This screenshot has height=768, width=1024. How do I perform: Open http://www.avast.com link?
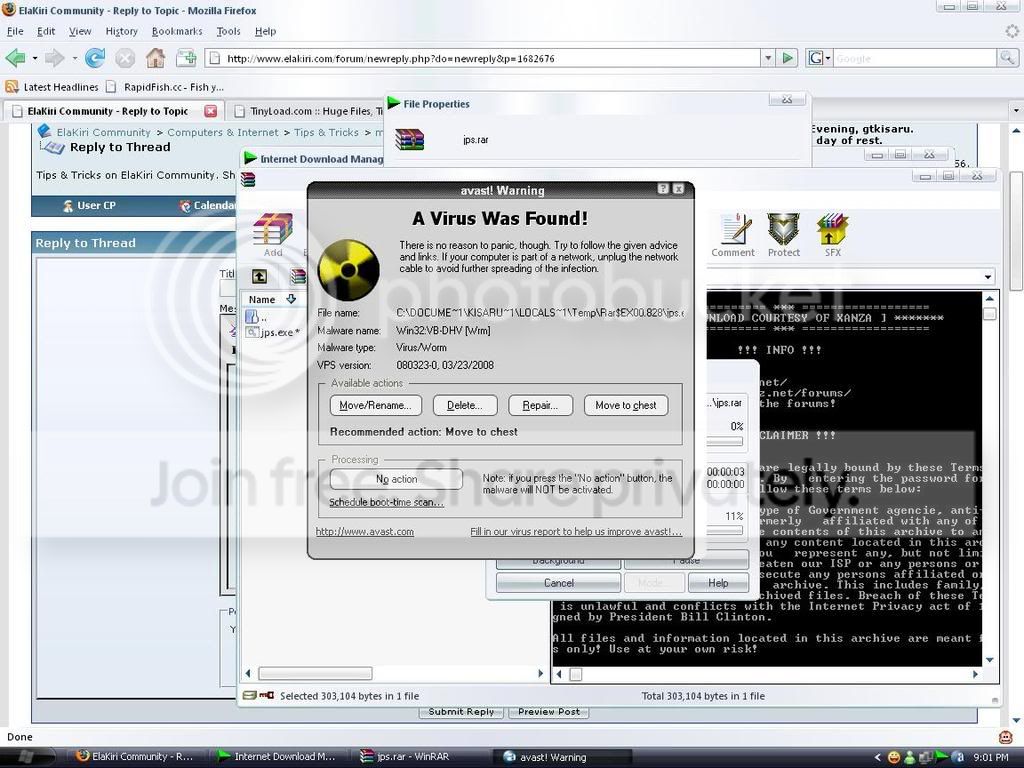[x=364, y=532]
